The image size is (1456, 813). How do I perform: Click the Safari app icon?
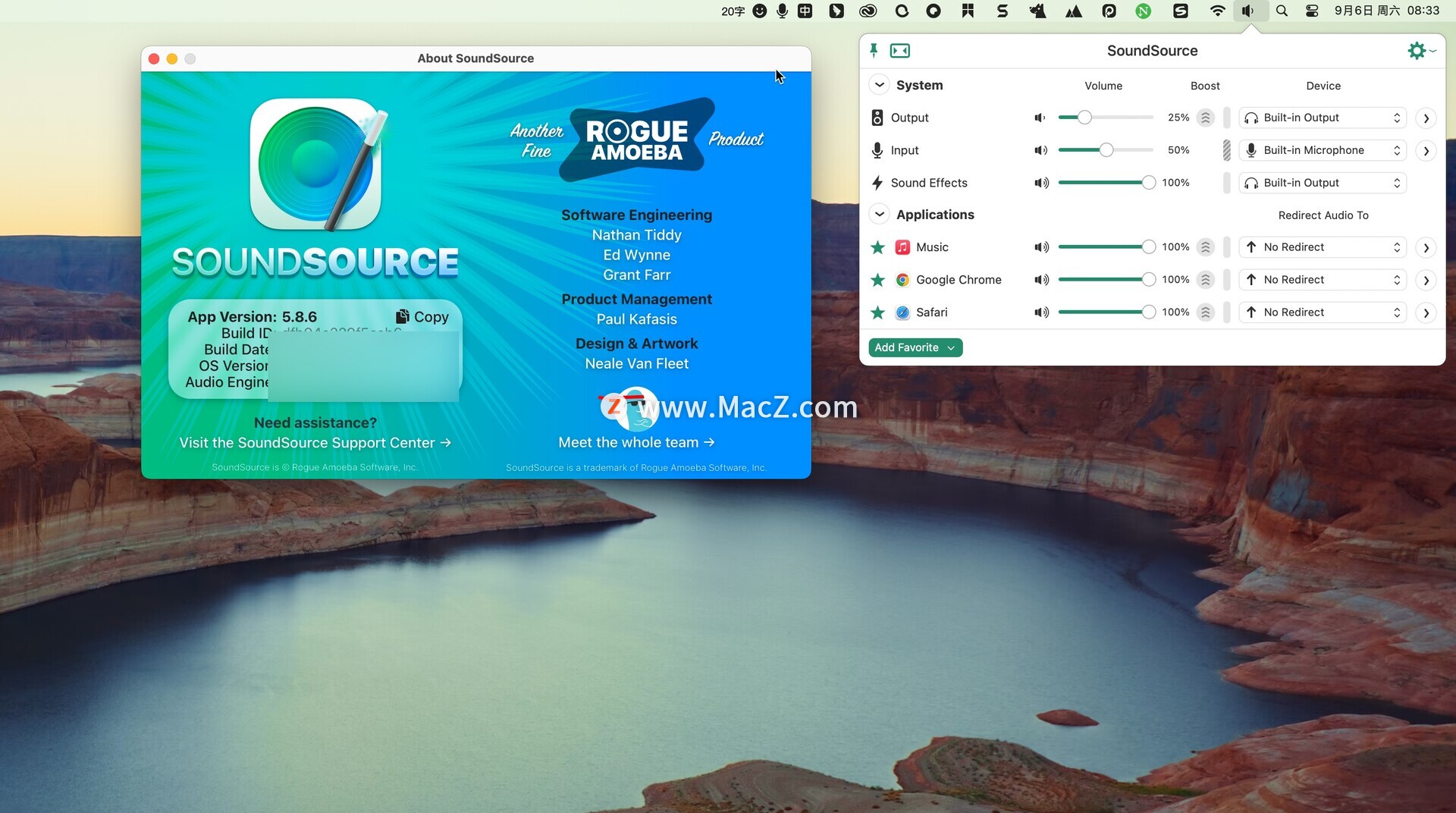pyautogui.click(x=902, y=312)
